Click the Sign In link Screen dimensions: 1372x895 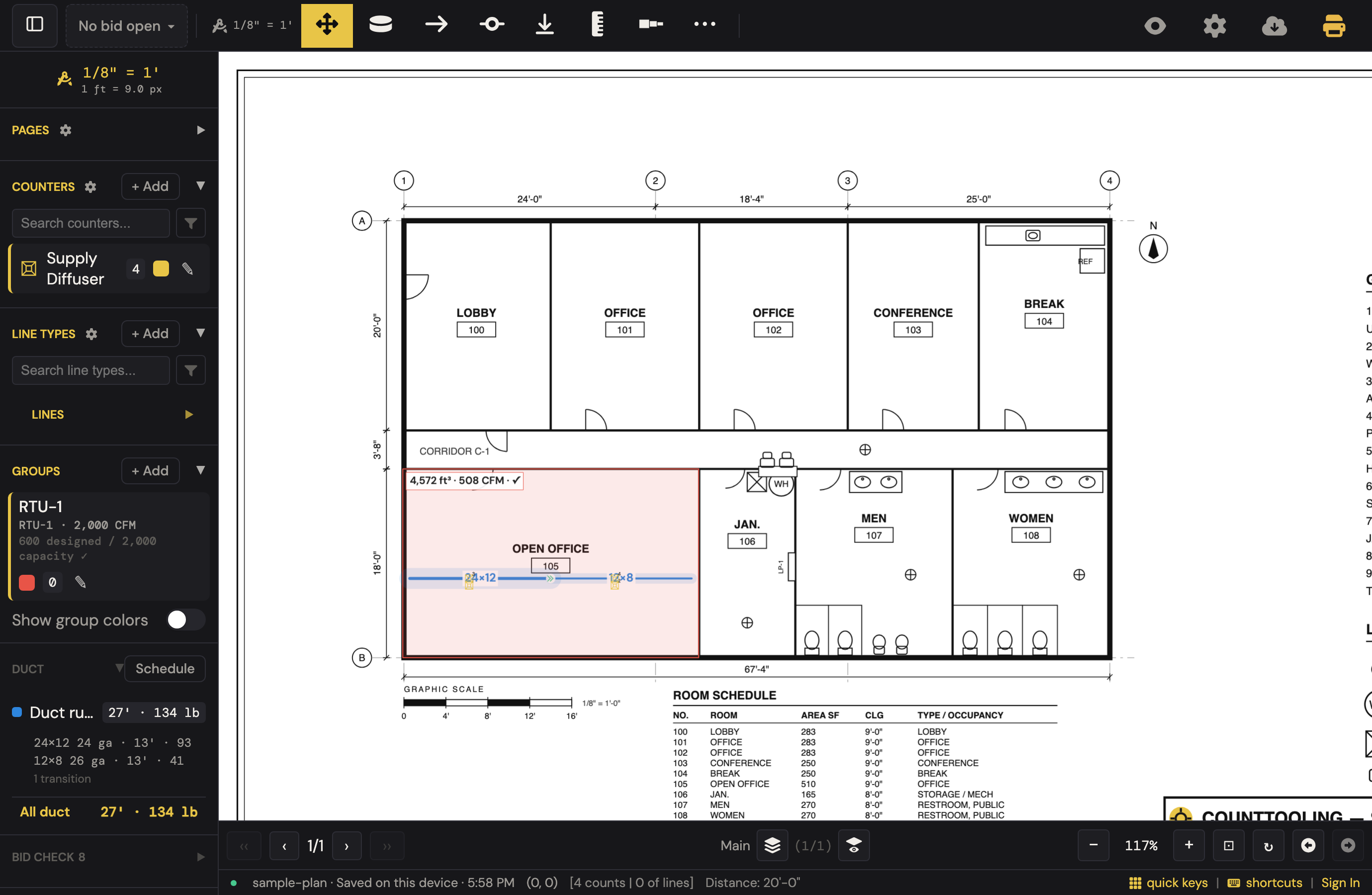click(1340, 883)
